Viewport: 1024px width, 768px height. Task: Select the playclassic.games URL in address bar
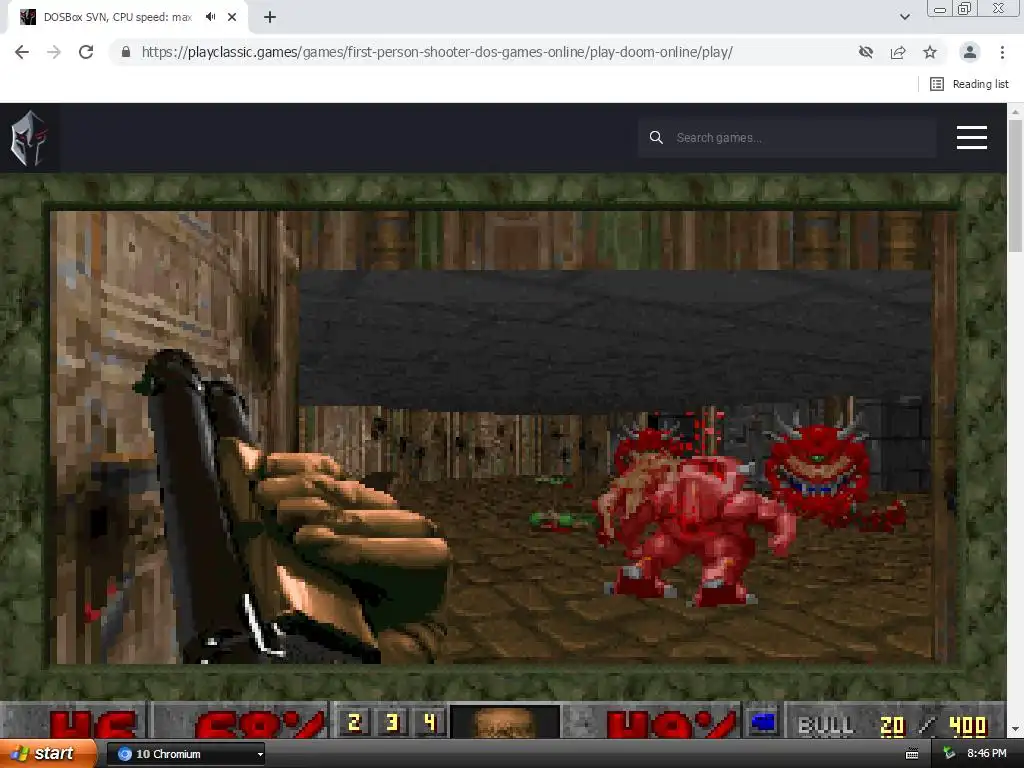coord(437,52)
